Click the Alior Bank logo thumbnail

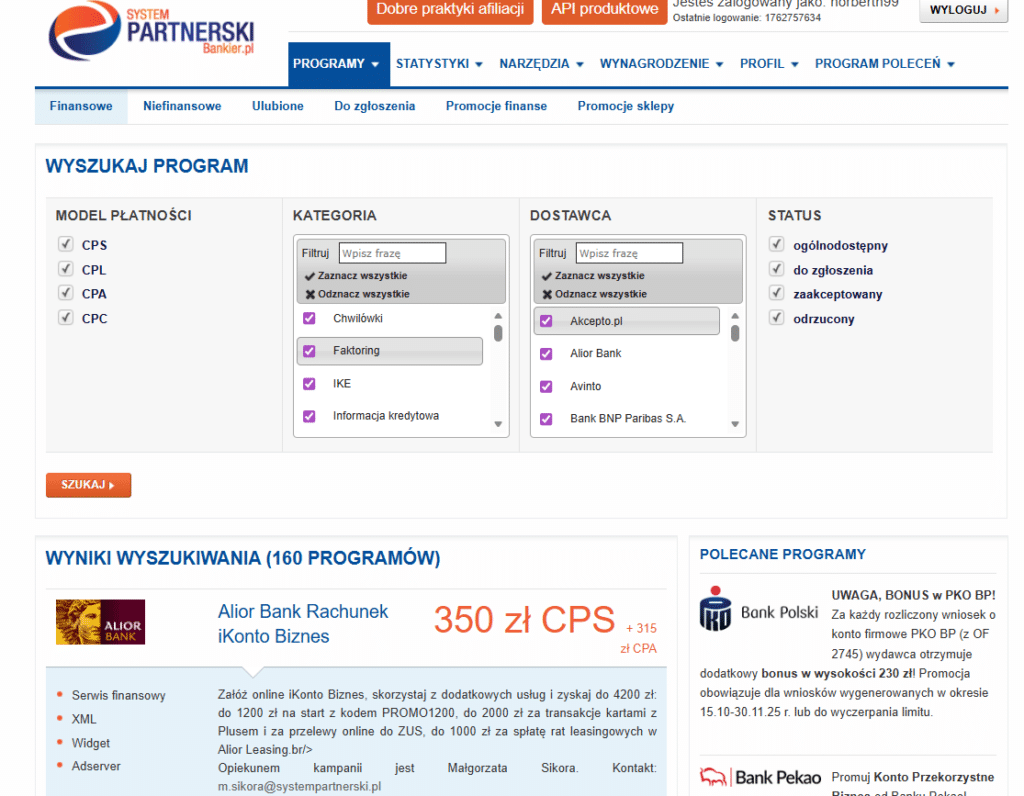[x=100, y=620]
